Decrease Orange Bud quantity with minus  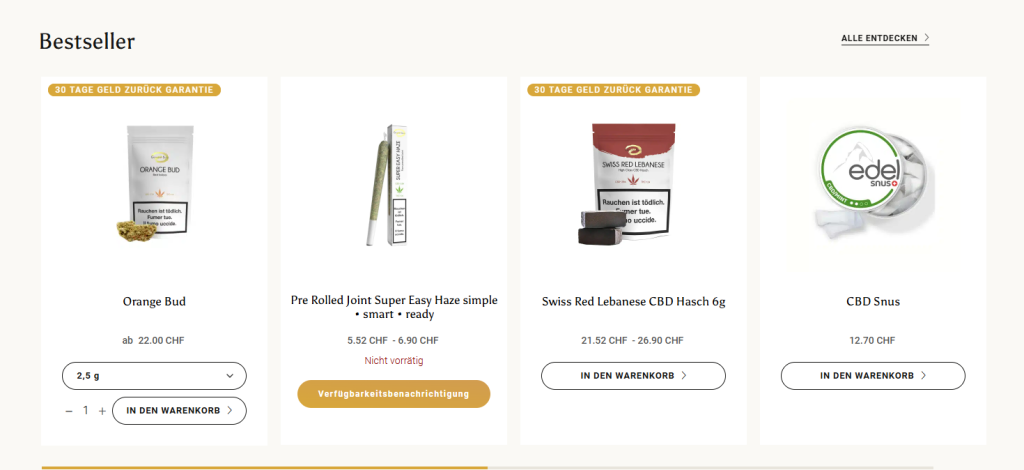[69, 411]
